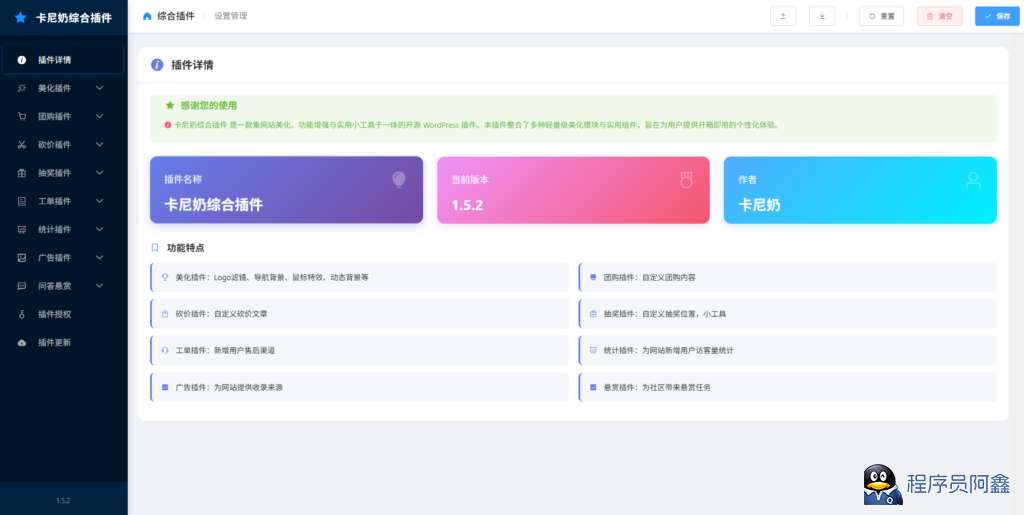Select 插件详情 in the sidebar
Viewport: 1024px width, 515px height.
[55, 60]
